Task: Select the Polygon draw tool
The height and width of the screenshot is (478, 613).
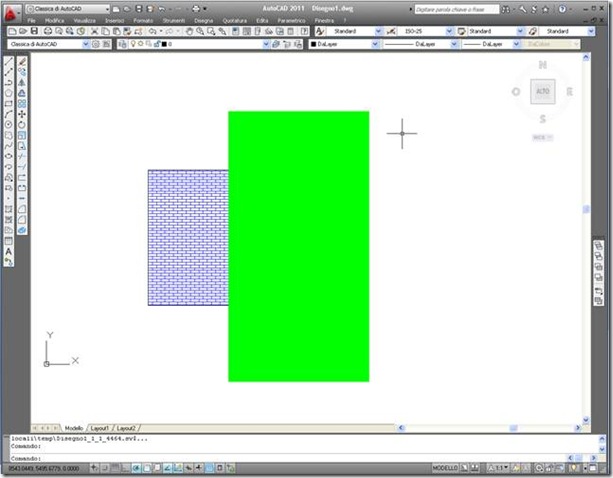Action: (x=9, y=93)
